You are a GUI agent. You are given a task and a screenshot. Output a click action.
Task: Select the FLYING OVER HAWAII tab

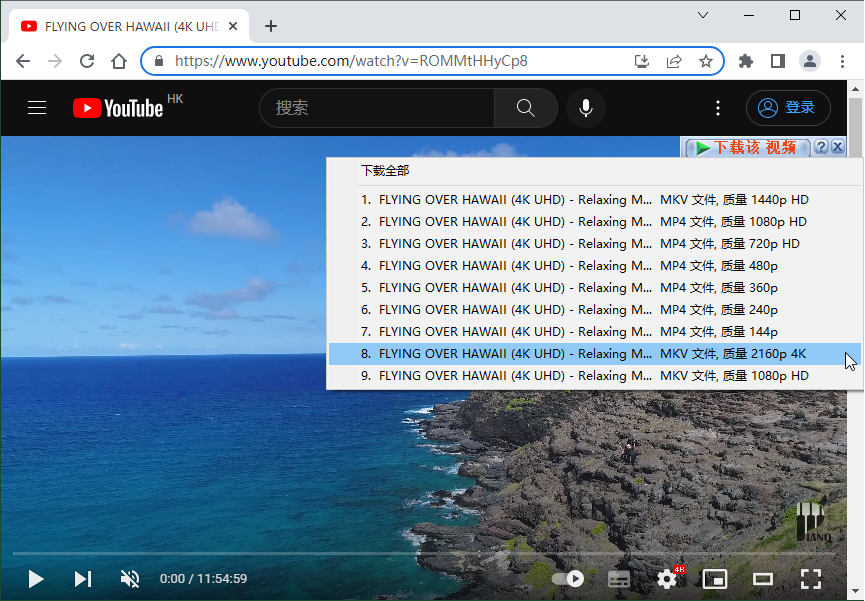point(129,26)
